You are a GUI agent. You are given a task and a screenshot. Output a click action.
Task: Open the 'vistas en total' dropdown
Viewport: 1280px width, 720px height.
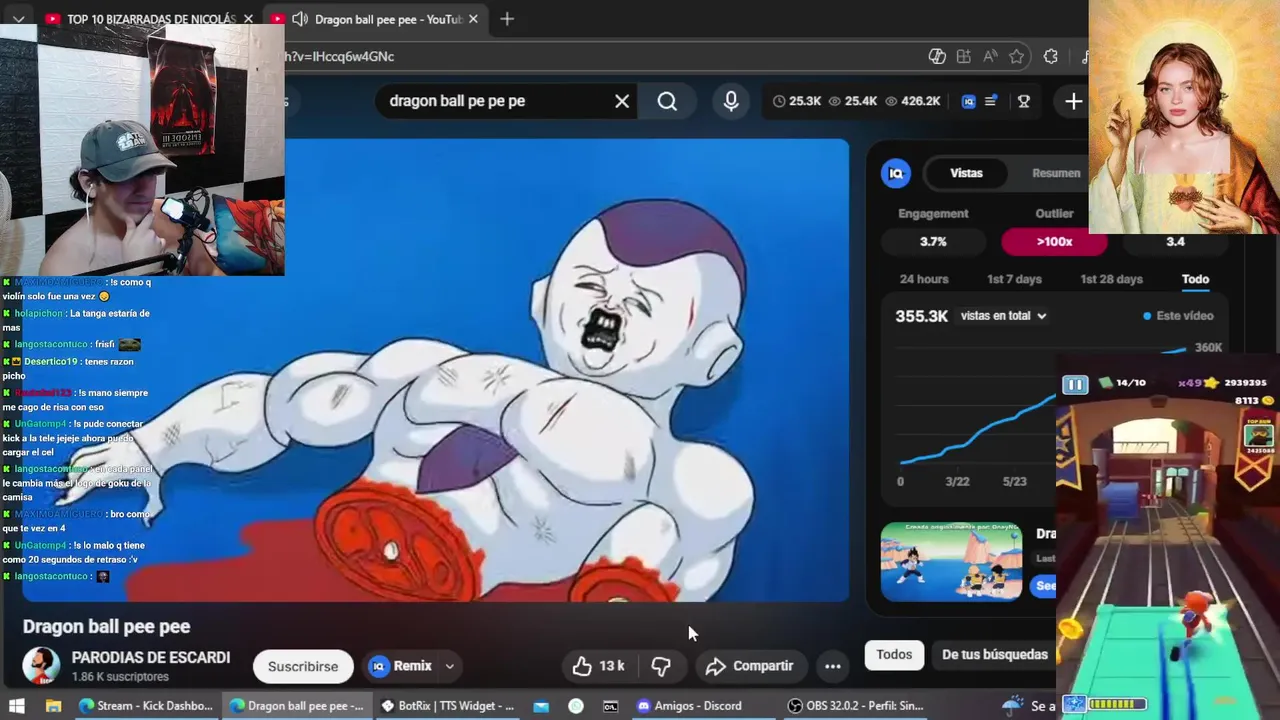pyautogui.click(x=1003, y=316)
